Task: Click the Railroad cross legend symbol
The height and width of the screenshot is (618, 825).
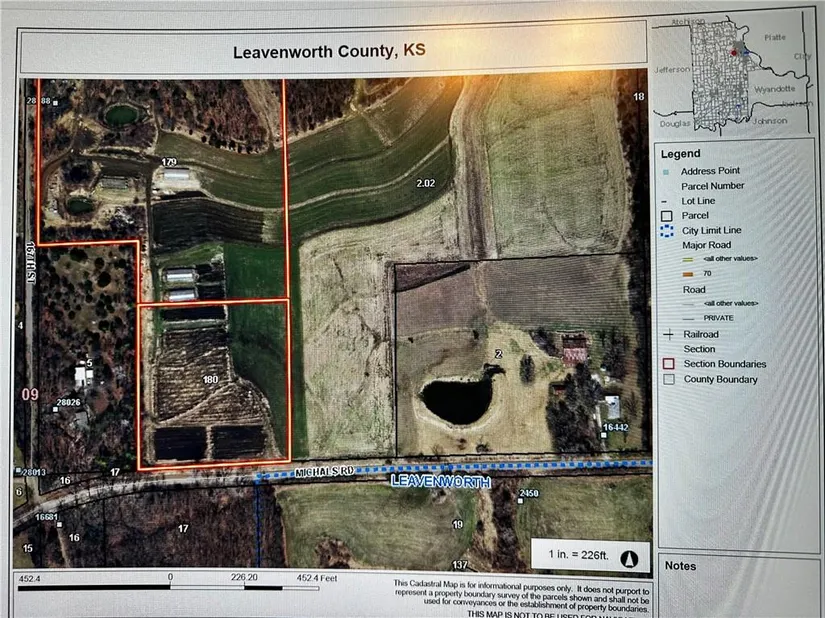Action: pos(667,334)
